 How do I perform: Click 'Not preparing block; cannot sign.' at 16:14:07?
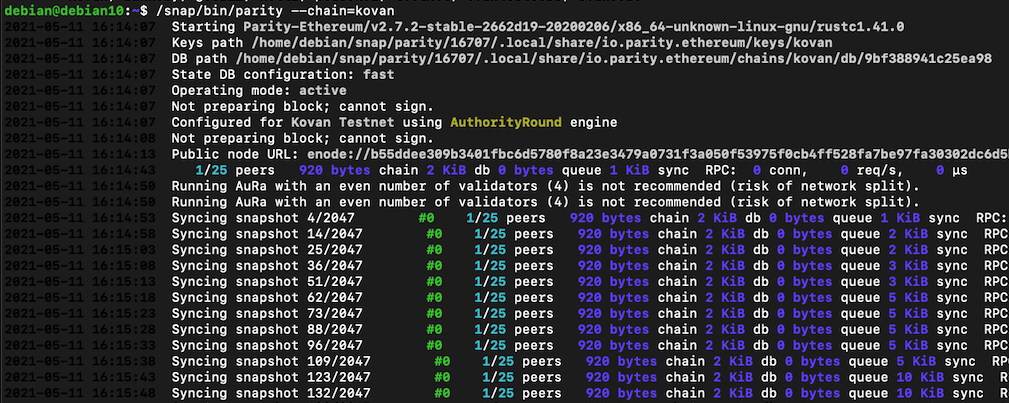point(302,106)
